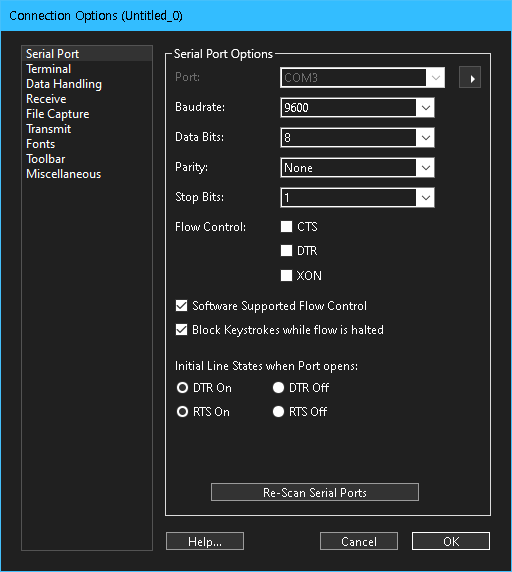Confirm settings with OK button

tap(451, 541)
